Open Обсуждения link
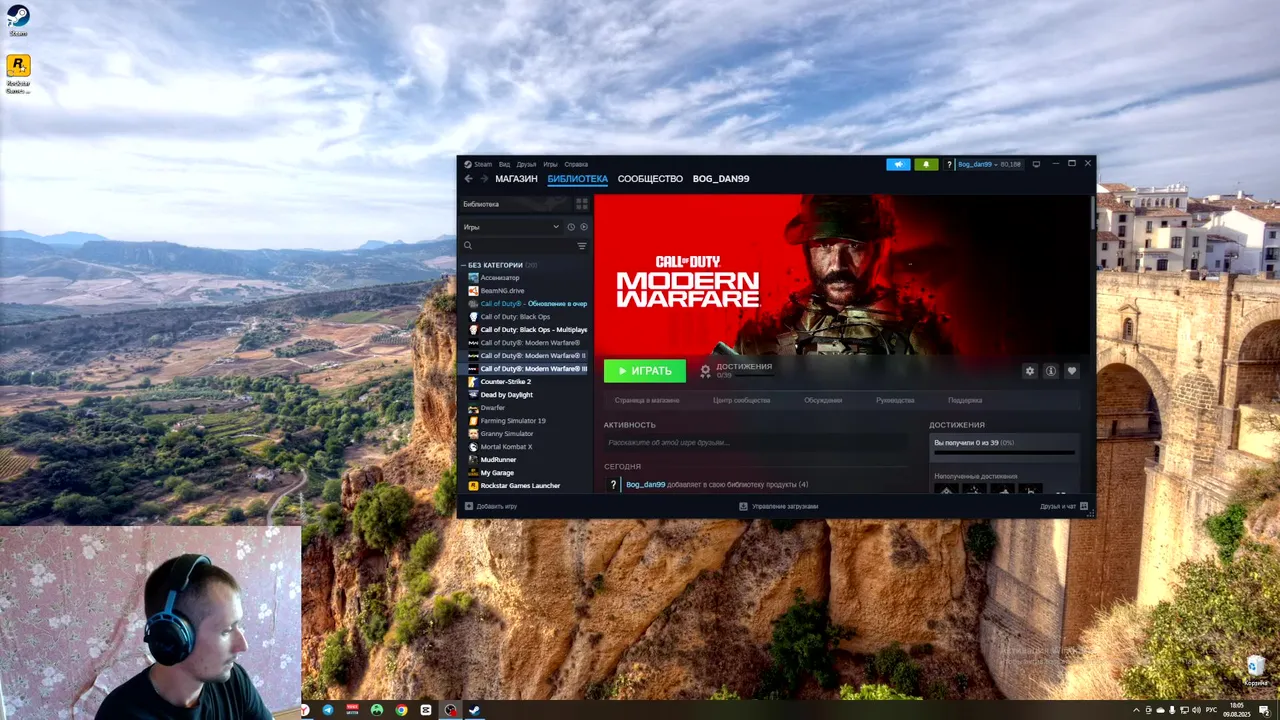This screenshot has width=1280, height=720. click(x=823, y=400)
